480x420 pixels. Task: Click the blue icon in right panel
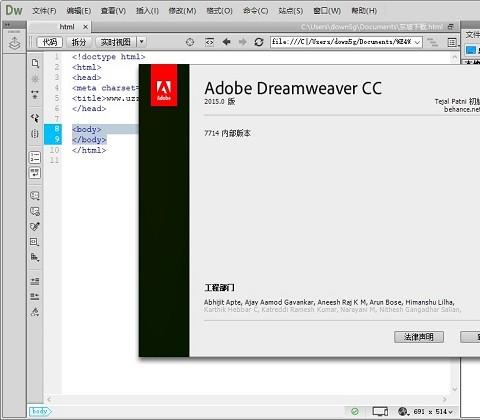[471, 50]
